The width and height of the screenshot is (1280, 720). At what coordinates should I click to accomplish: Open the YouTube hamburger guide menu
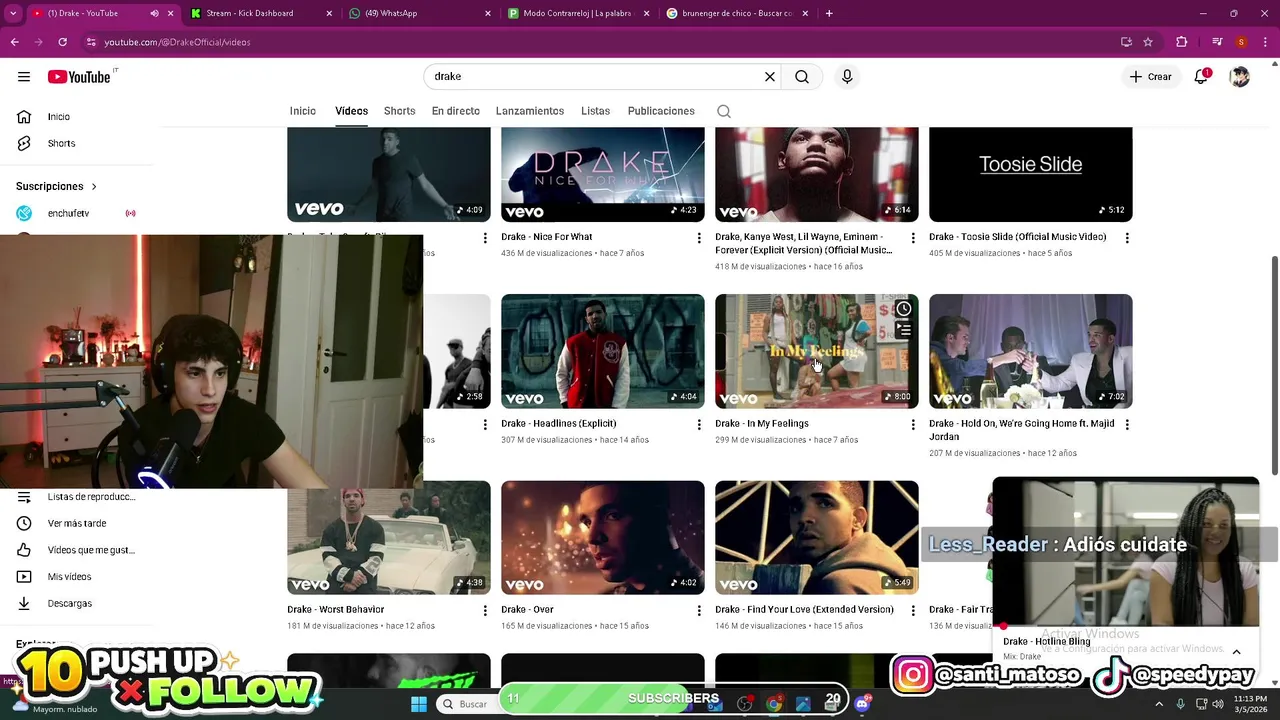pyautogui.click(x=24, y=77)
